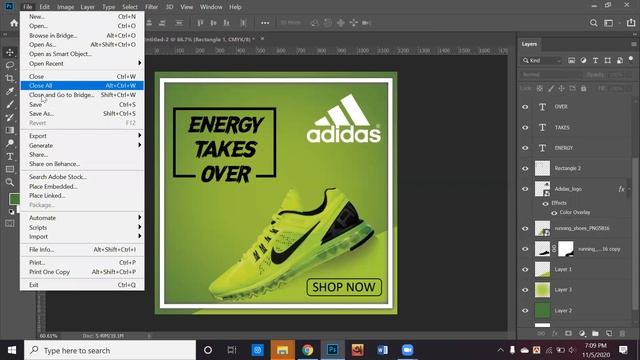Click the Layers panel tab

click(x=529, y=44)
